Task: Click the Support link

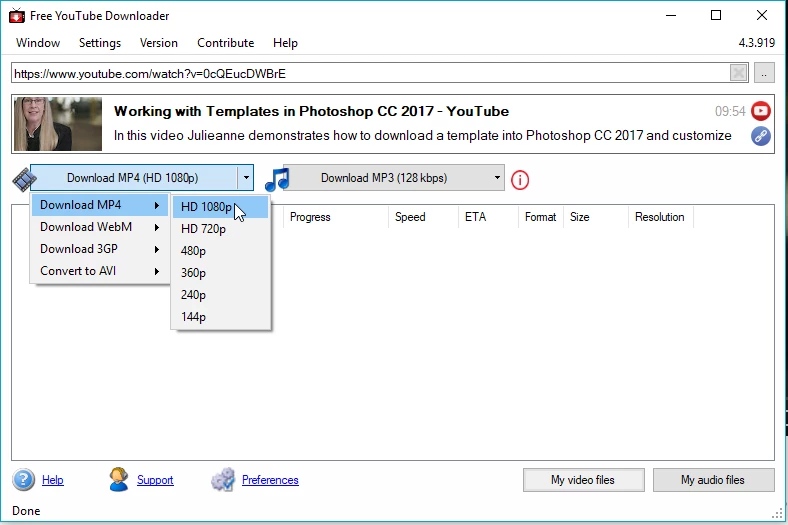Action: coord(155,480)
